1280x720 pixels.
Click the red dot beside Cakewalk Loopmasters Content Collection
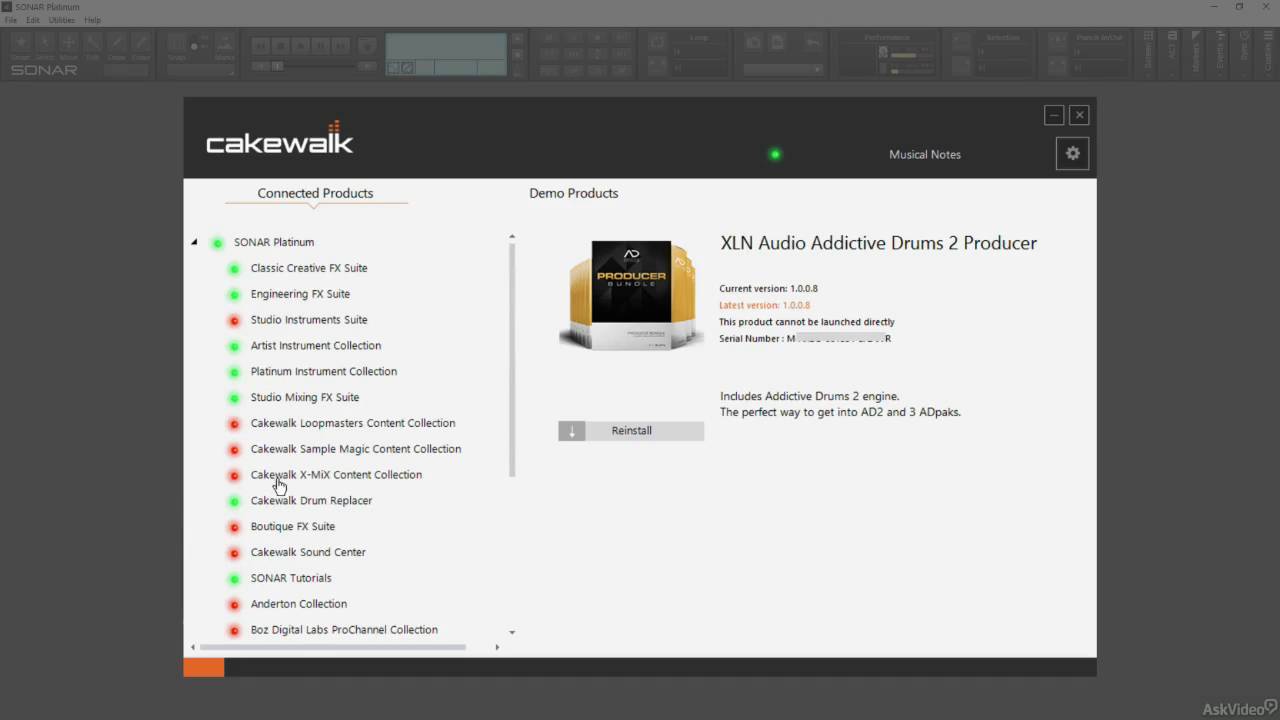pos(234,424)
